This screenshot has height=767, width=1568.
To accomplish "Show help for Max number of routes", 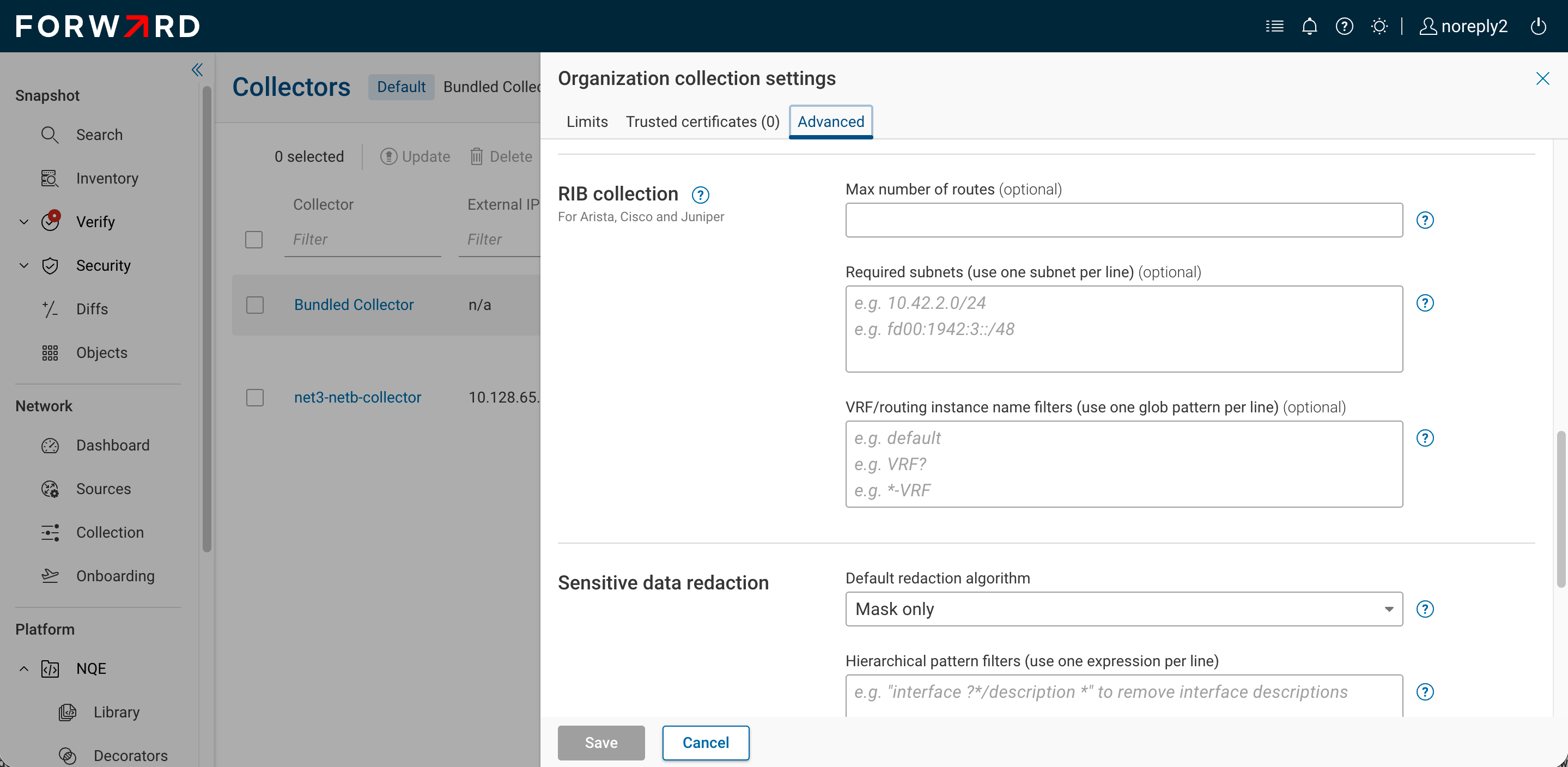I will [x=1425, y=220].
